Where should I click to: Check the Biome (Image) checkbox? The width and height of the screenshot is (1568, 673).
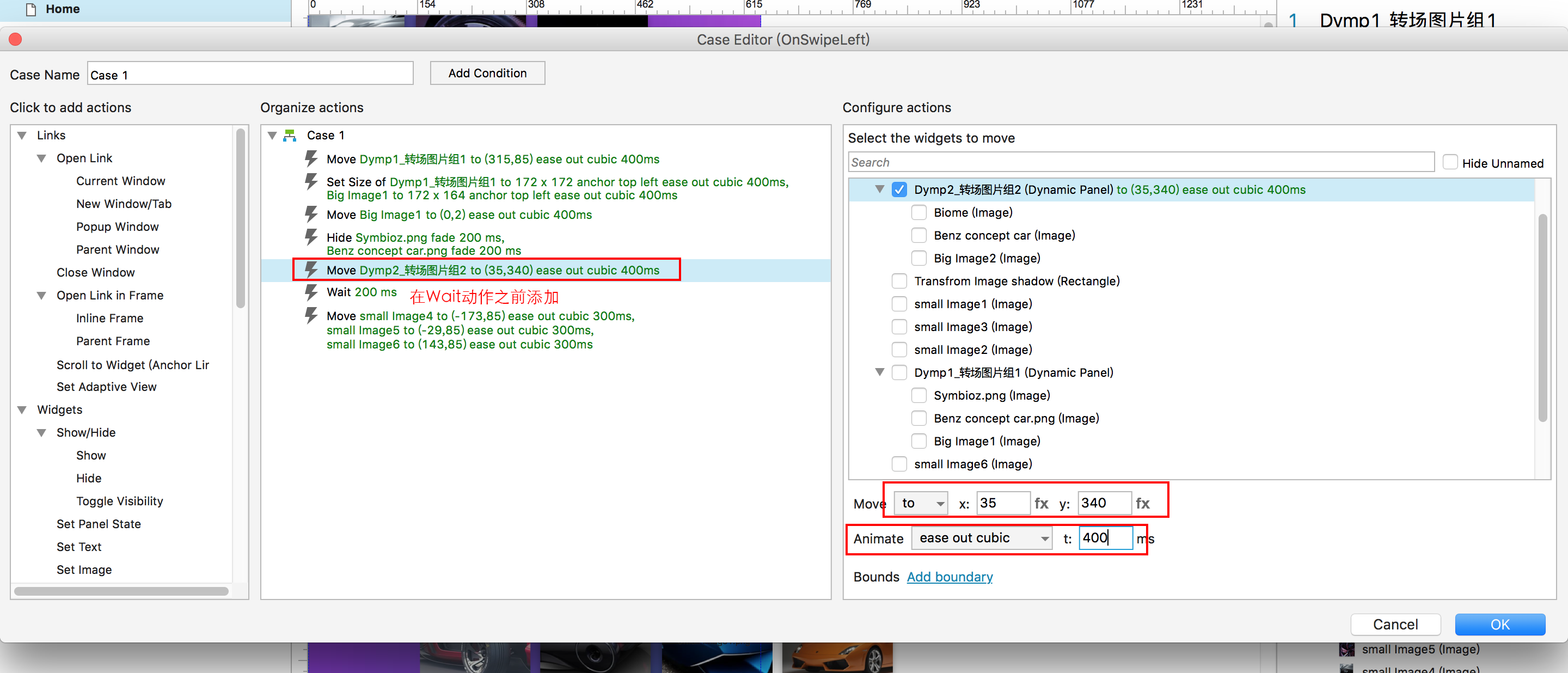click(x=918, y=212)
